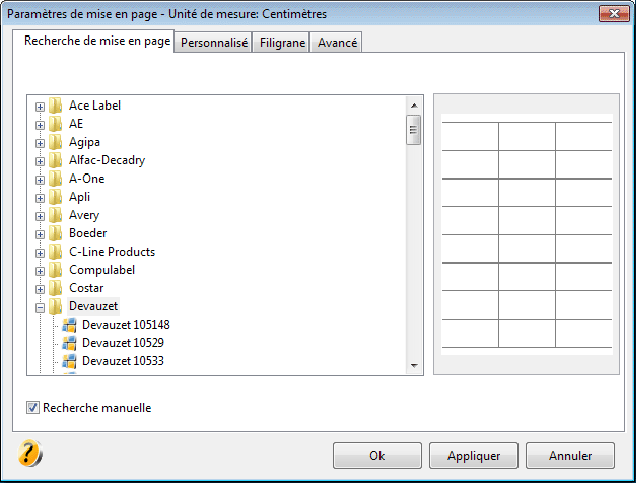Click the Avery folder icon

point(56,215)
